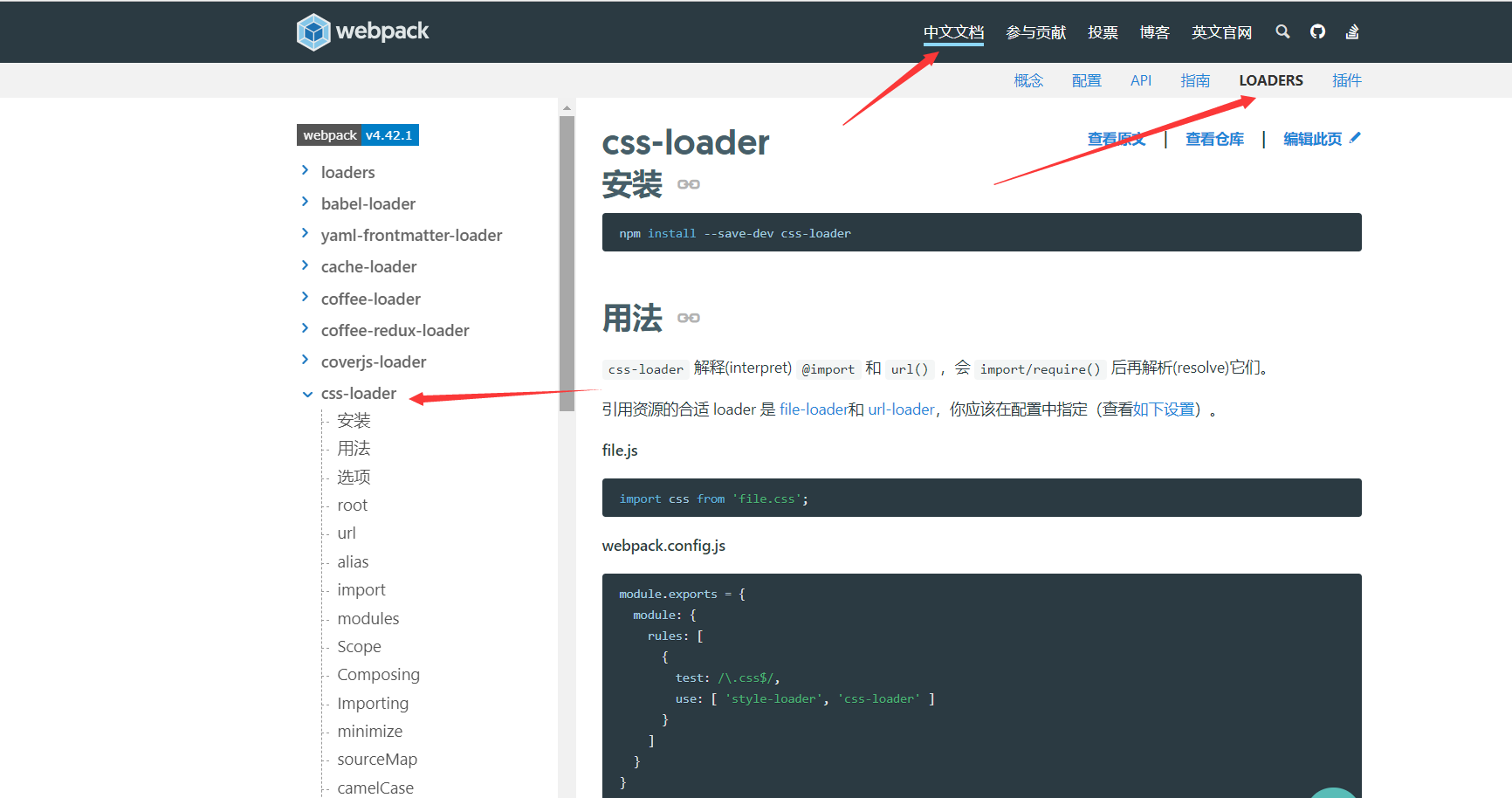Screen dimensions: 1512x798
Task: Click the pencil icon next to 编辑此页
Action: [1355, 138]
